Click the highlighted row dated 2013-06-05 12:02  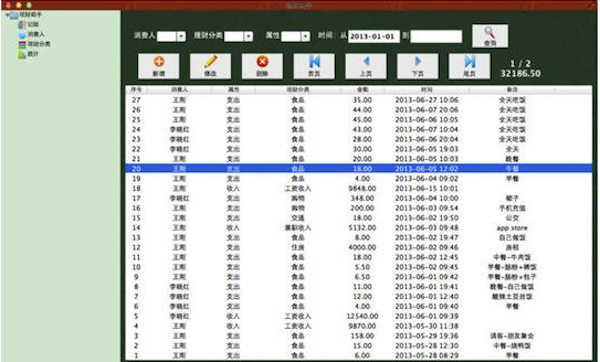pos(359,169)
